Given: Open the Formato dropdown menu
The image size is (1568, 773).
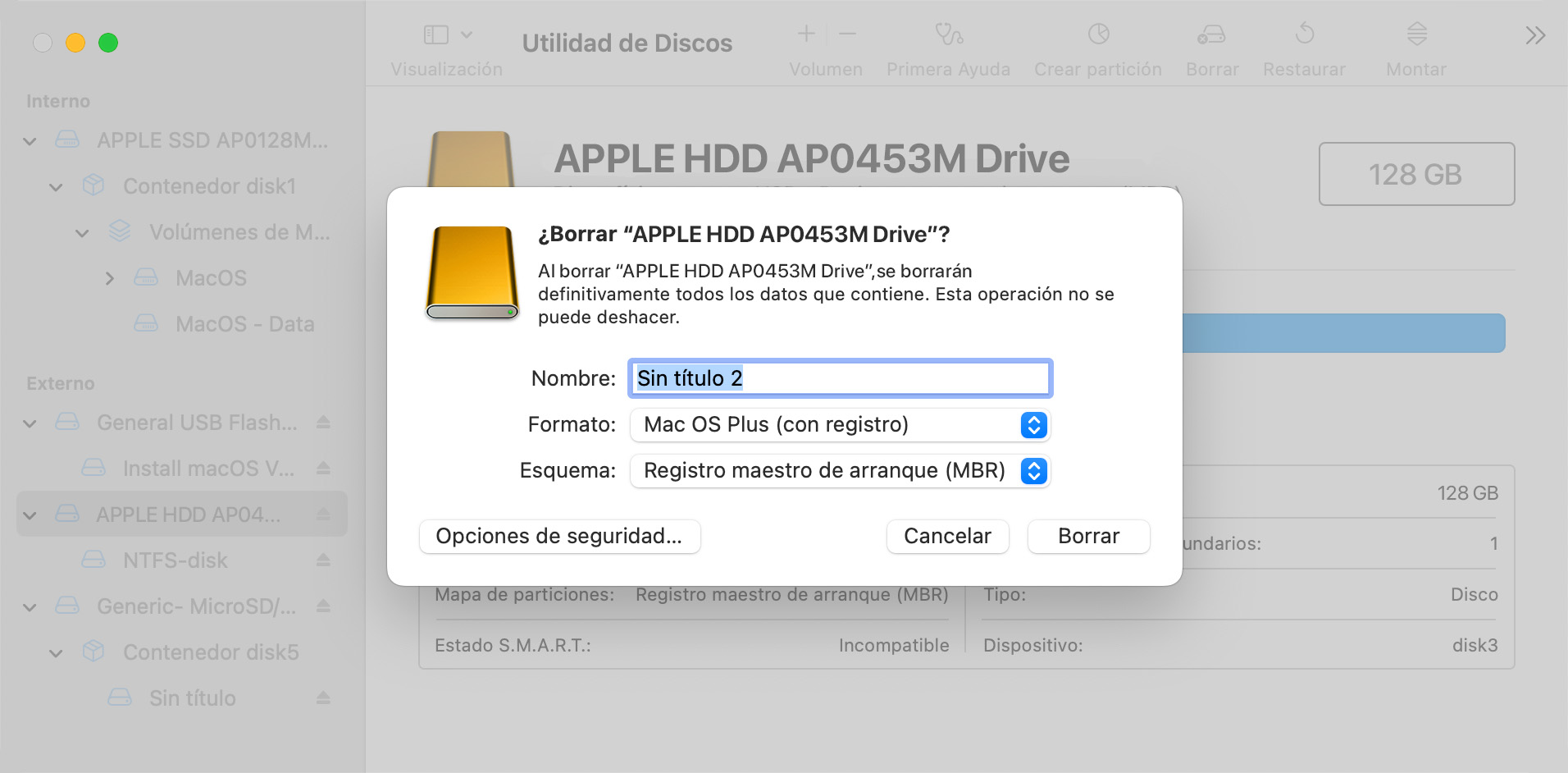Looking at the screenshot, I should click(x=840, y=424).
